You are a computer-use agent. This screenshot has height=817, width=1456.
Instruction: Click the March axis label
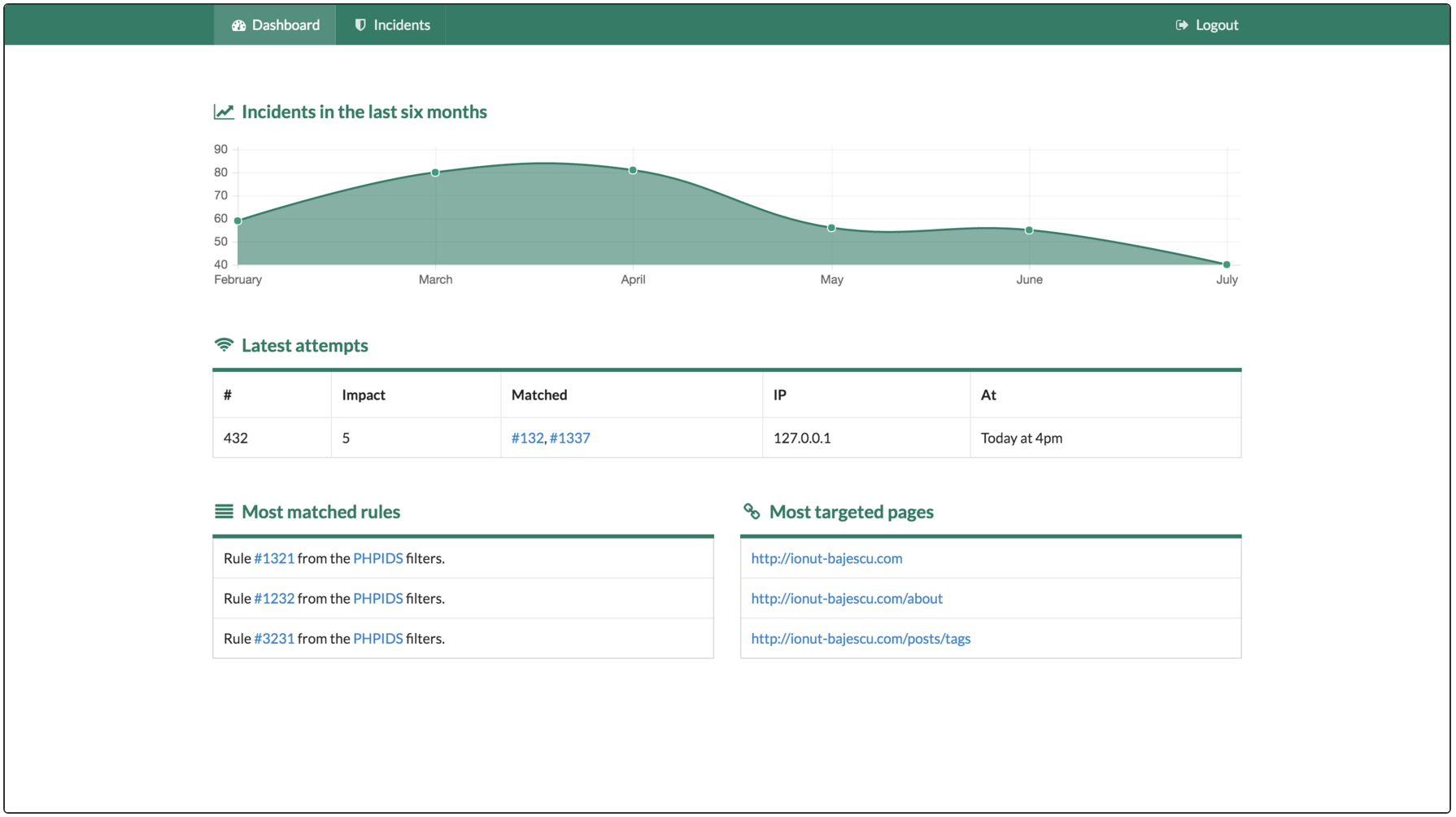[x=435, y=279]
